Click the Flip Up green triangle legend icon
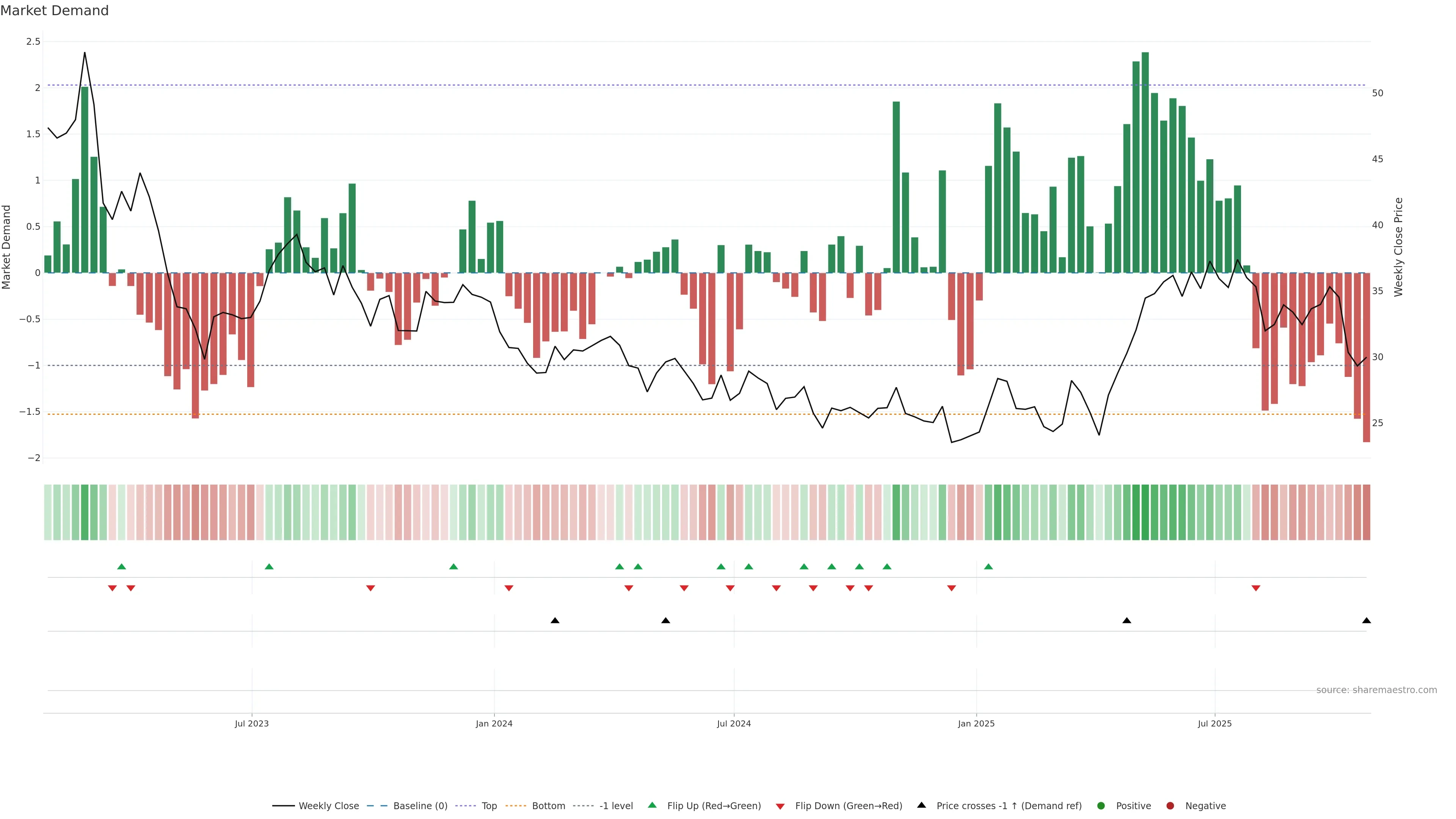The width and height of the screenshot is (1456, 819). [652, 805]
